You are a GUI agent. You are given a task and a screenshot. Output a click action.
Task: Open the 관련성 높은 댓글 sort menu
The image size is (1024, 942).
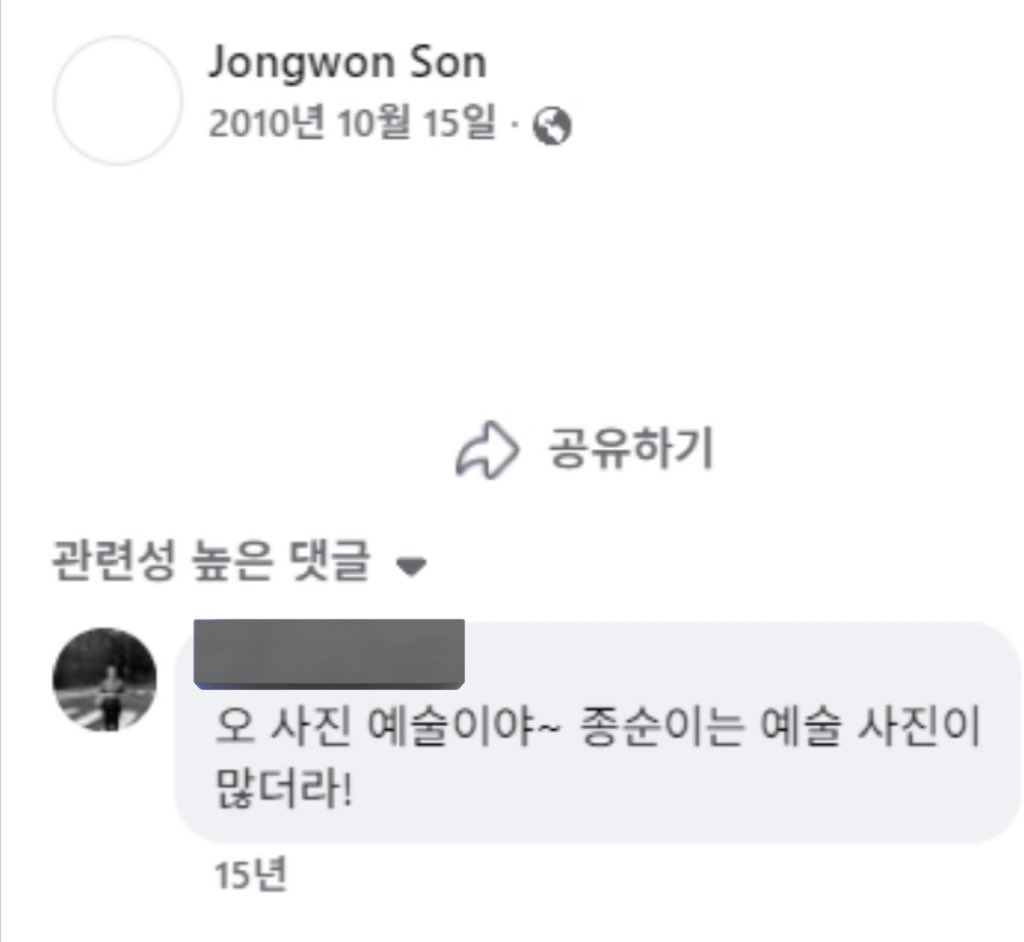[x=210, y=563]
